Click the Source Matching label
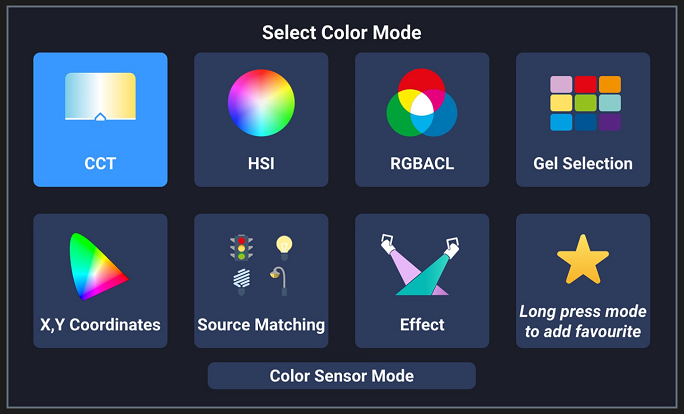 tap(261, 325)
